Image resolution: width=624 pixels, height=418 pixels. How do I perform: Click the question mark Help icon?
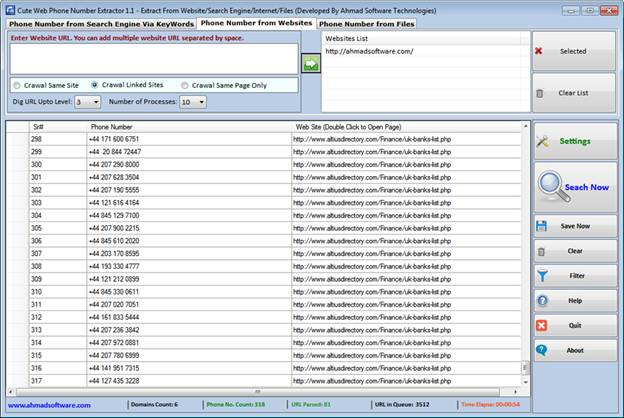pyautogui.click(x=542, y=300)
